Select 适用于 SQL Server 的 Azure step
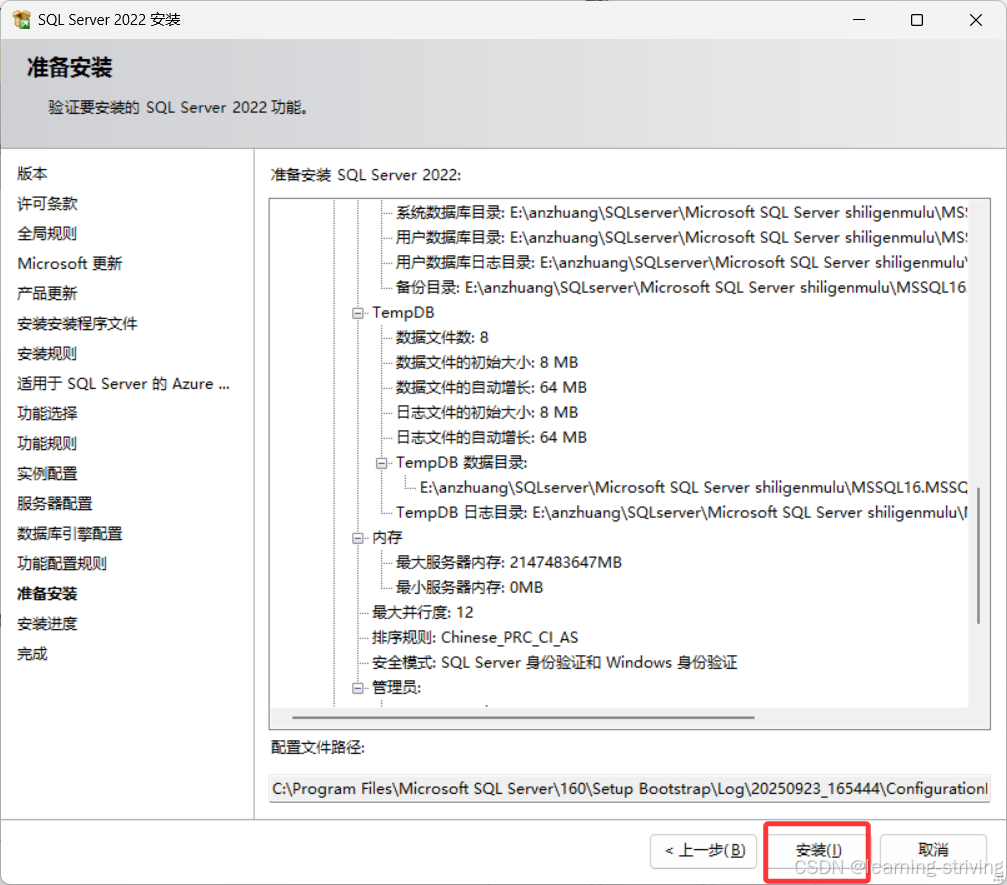 click(123, 383)
